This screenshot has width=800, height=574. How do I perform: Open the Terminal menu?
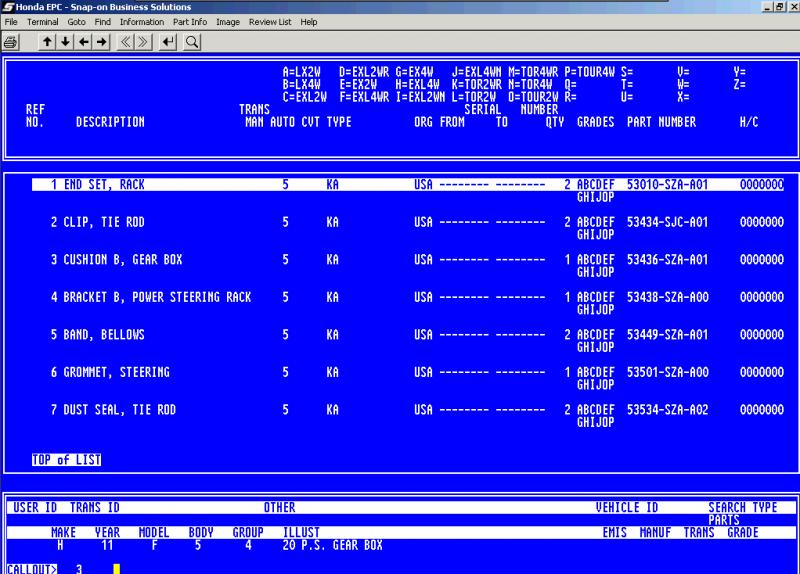pyautogui.click(x=43, y=22)
